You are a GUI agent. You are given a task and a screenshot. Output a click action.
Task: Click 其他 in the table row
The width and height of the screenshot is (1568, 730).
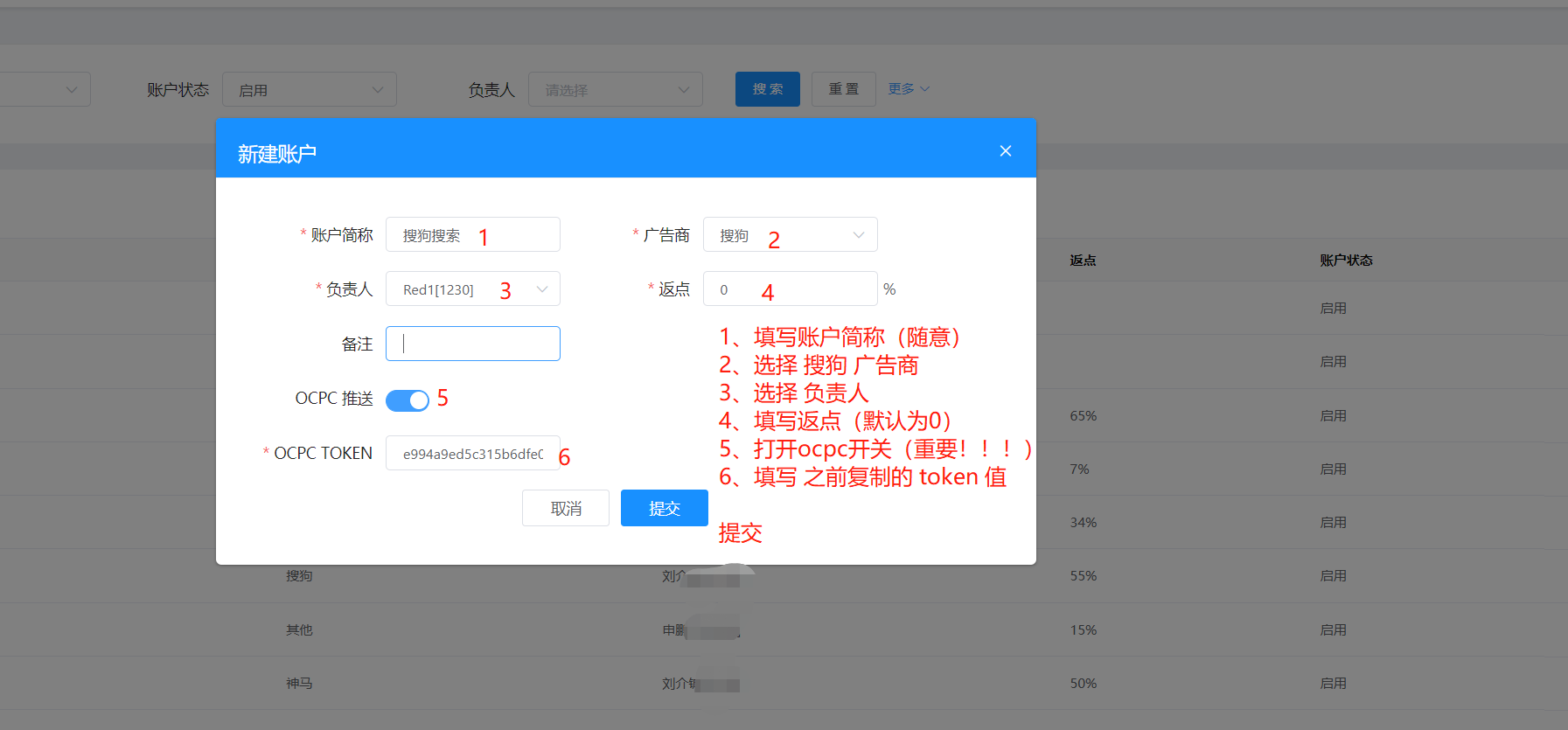point(299,630)
